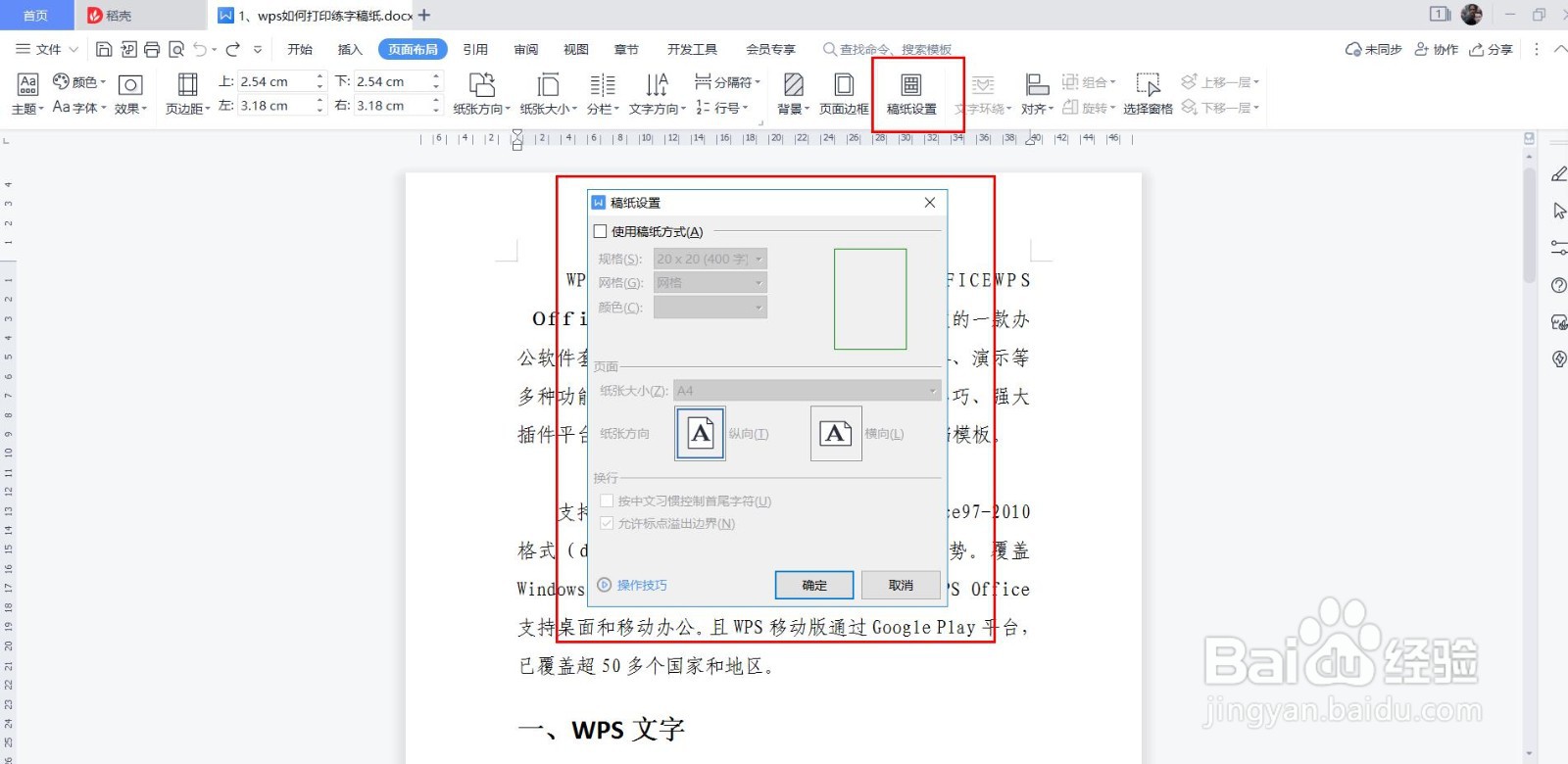
Task: Click the left margin 3.18 cm field
Action: (x=275, y=105)
